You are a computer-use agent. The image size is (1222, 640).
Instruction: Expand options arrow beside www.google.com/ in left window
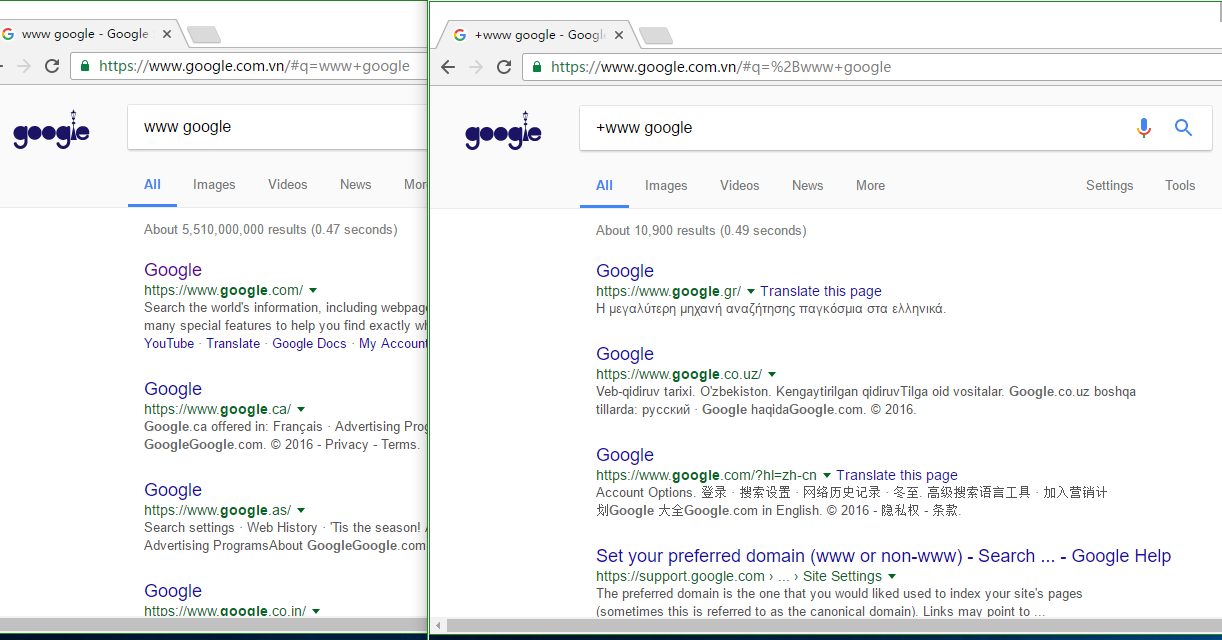click(313, 290)
